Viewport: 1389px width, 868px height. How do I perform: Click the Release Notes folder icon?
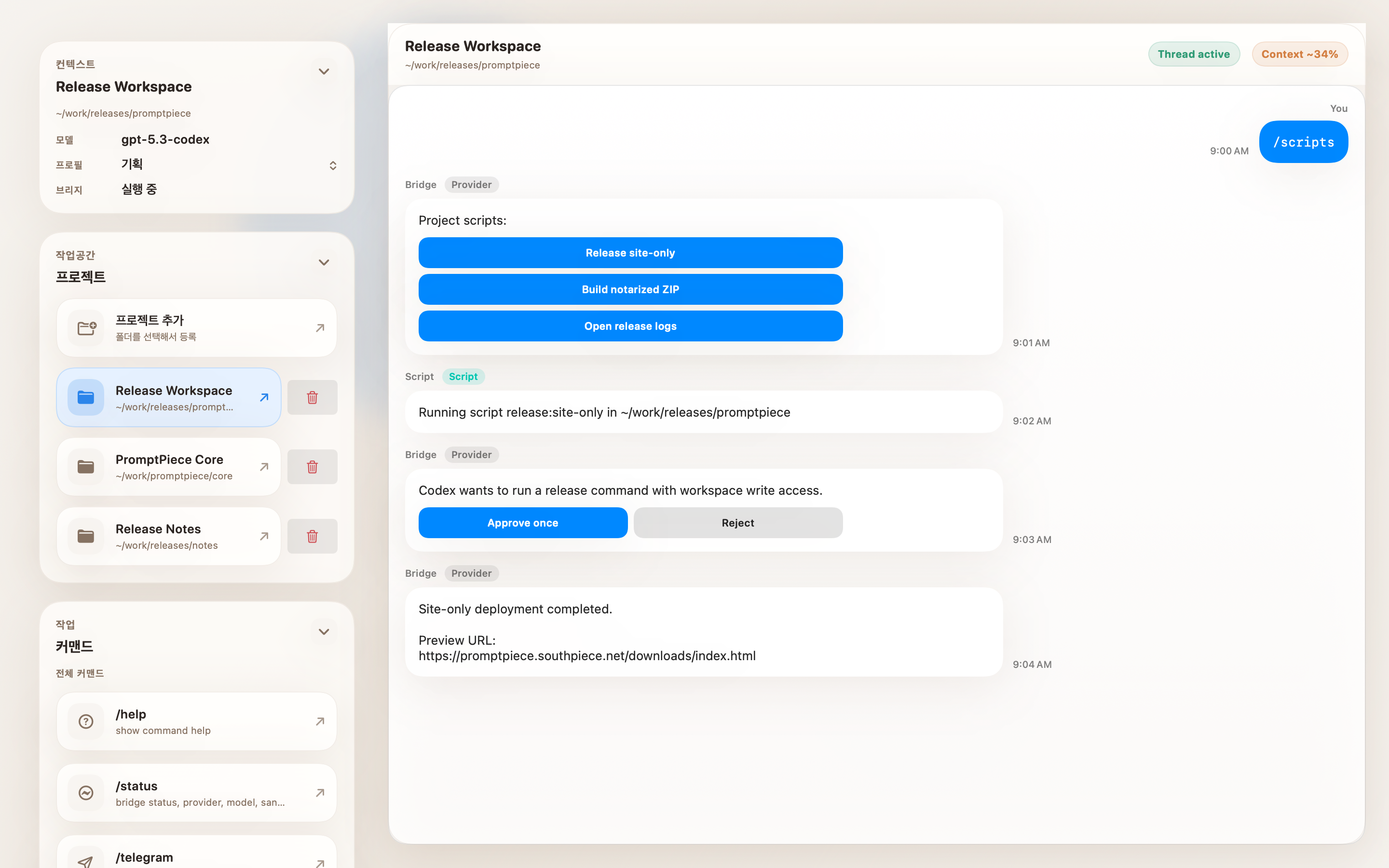point(86,536)
